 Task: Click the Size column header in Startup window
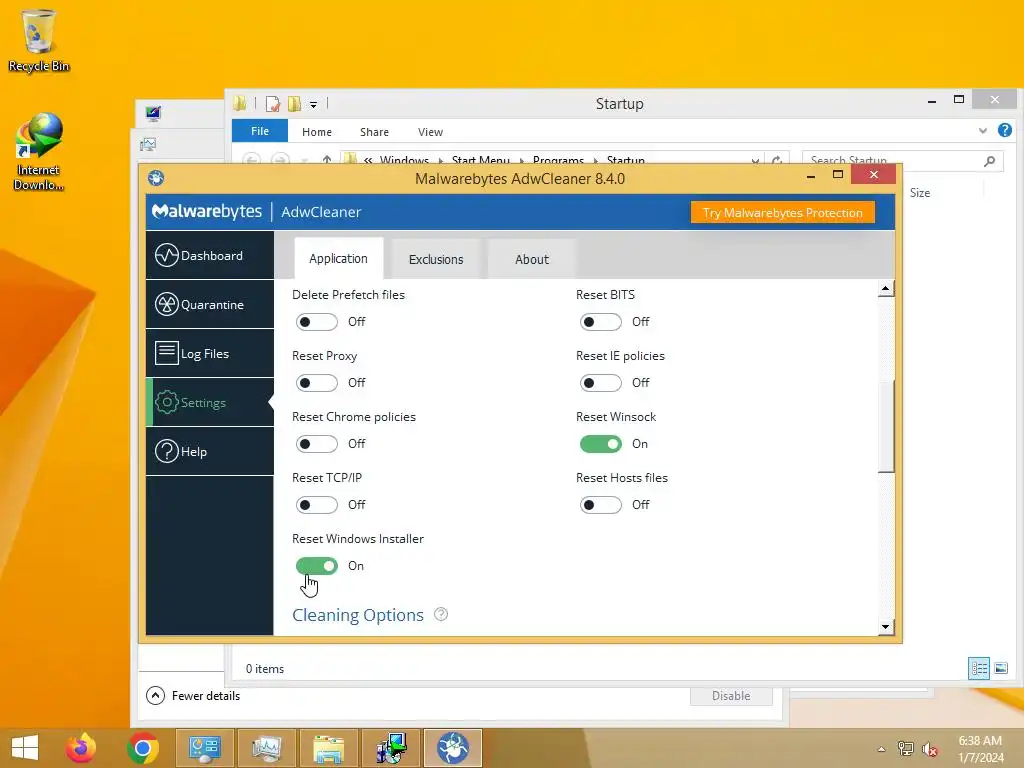(920, 193)
